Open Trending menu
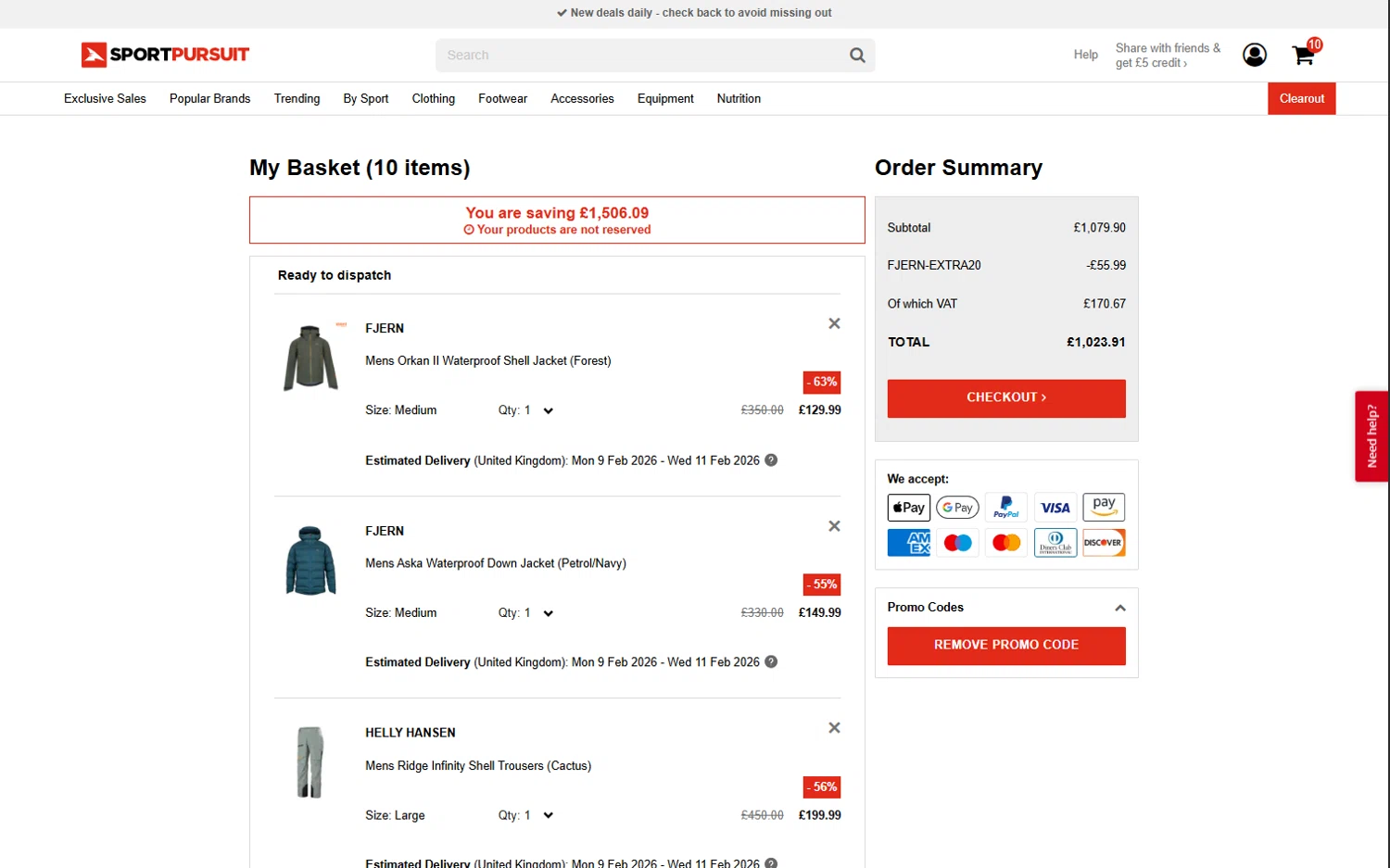Screen dimensions: 1390x868 click(297, 98)
